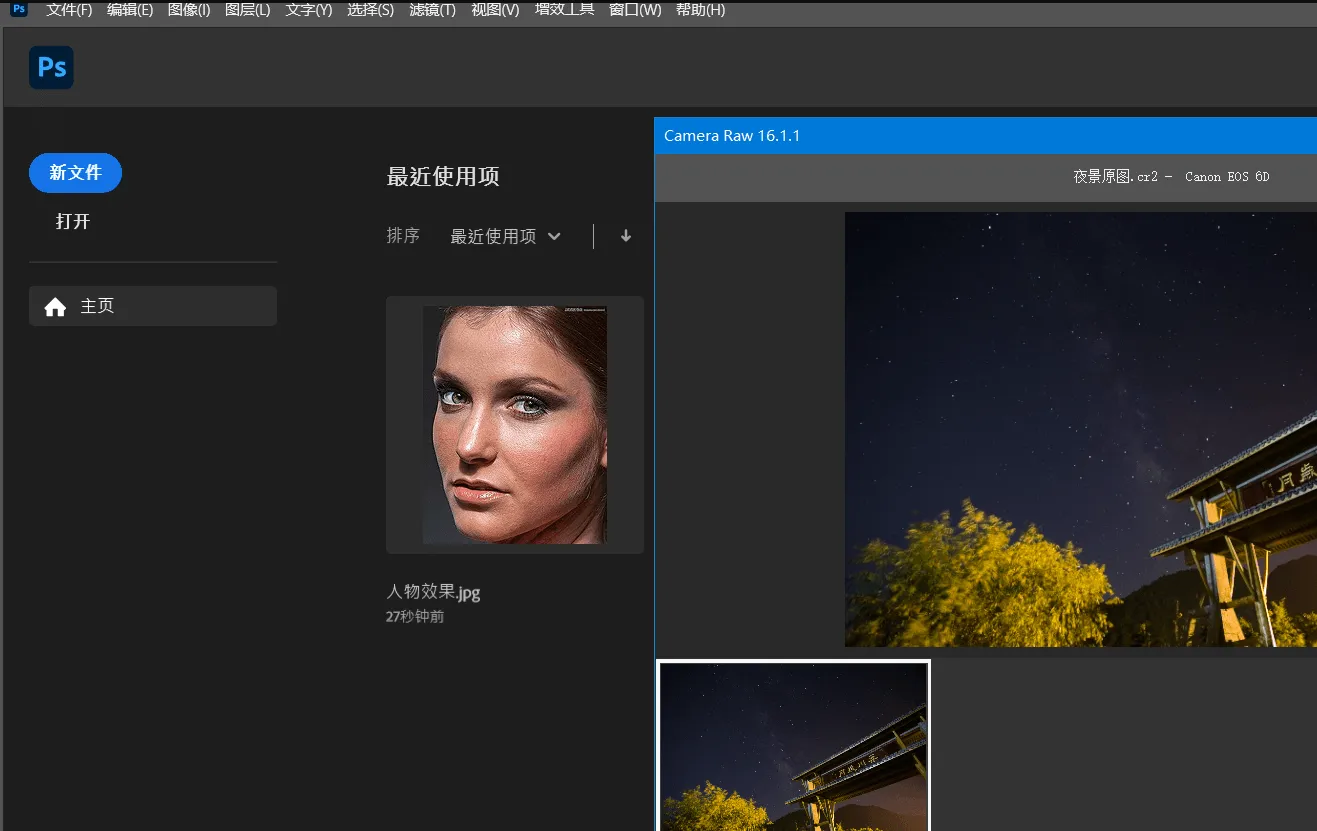Screen dimensions: 1317x831
Task: Open the 文件 menu
Action: click(66, 9)
